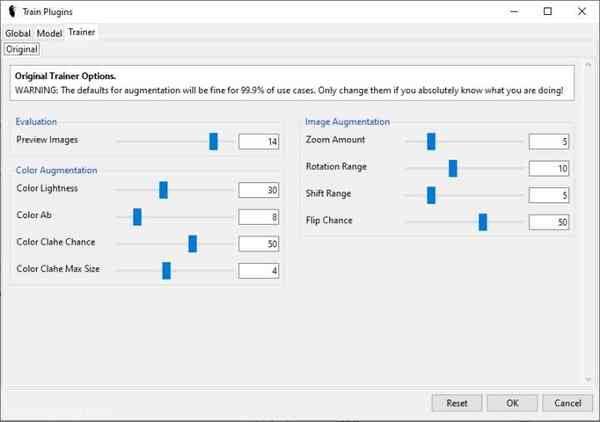Click the Color Augmentation section heading
Image resolution: width=600 pixels, height=422 pixels.
click(x=57, y=170)
